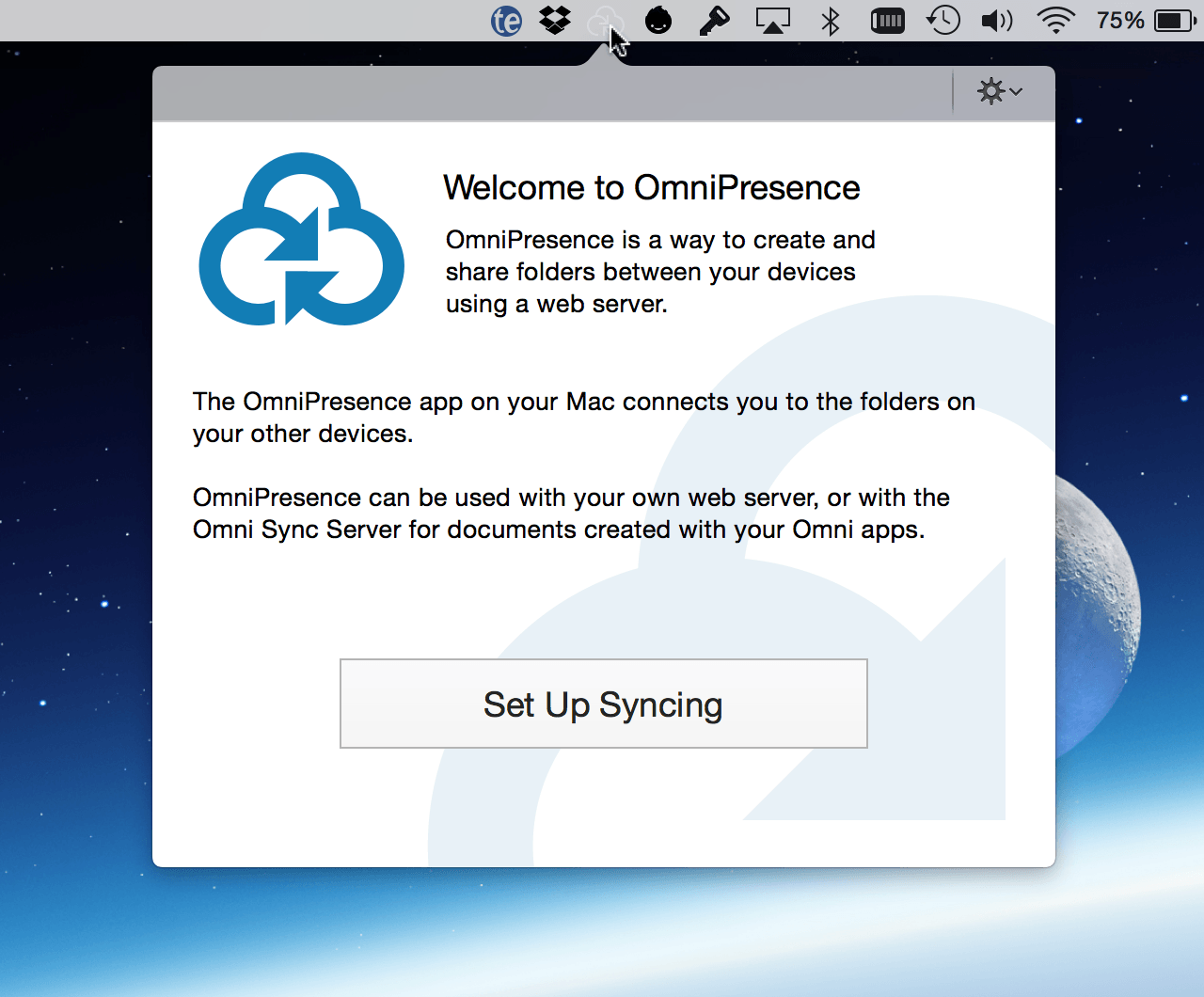Screen dimensions: 1204x997
Task: Open the AirPlay display menu
Action: (x=773, y=20)
